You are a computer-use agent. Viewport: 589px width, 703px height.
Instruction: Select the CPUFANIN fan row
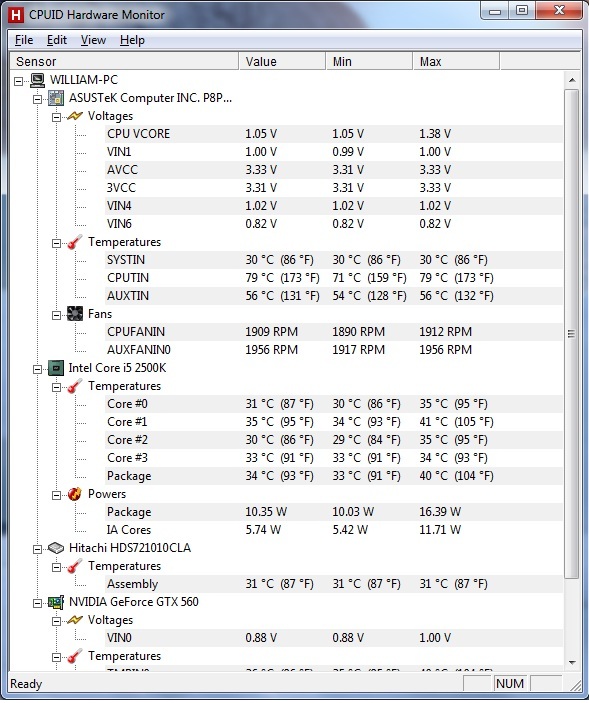[x=333, y=332]
